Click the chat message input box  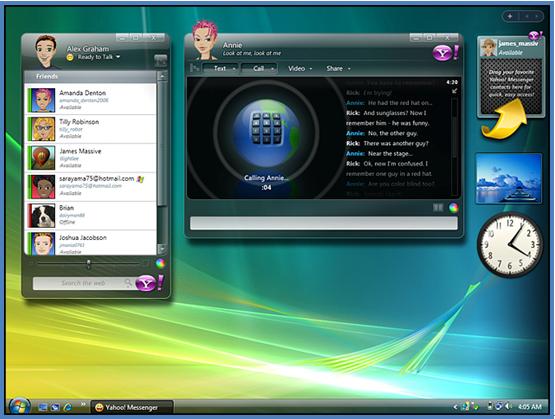(x=324, y=223)
